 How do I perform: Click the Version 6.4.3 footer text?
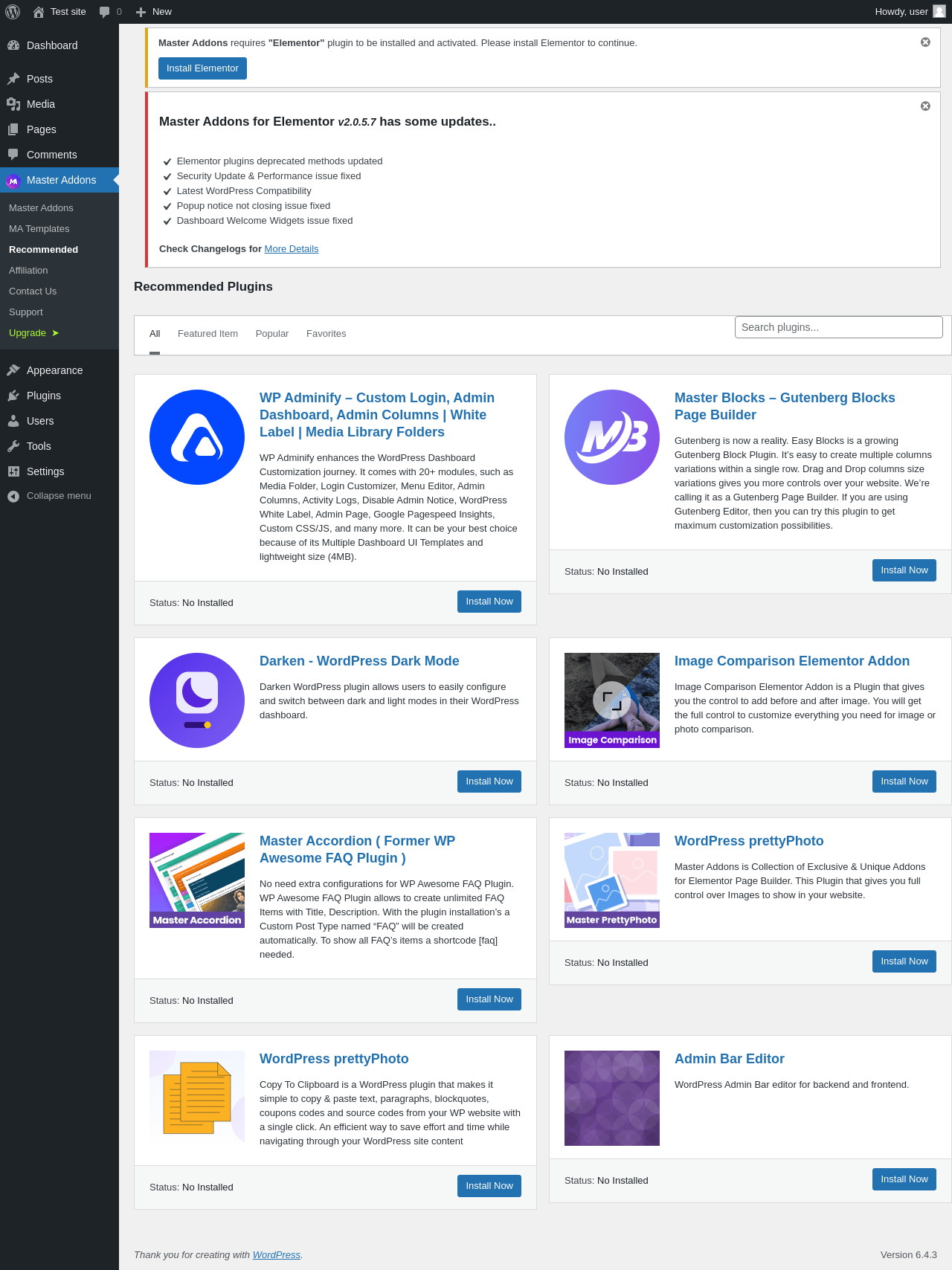[x=909, y=1254]
